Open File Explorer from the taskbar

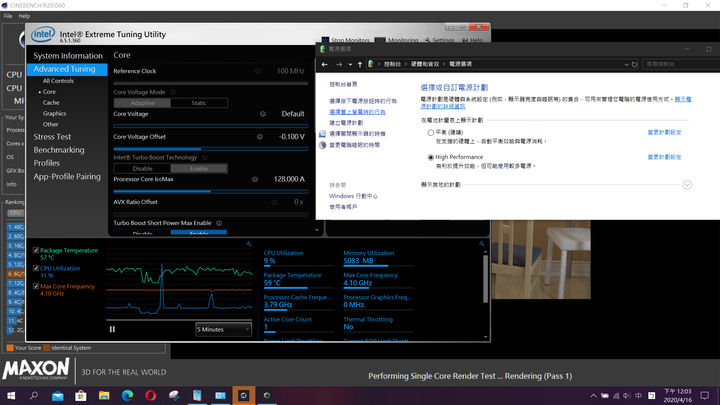[x=104, y=395]
